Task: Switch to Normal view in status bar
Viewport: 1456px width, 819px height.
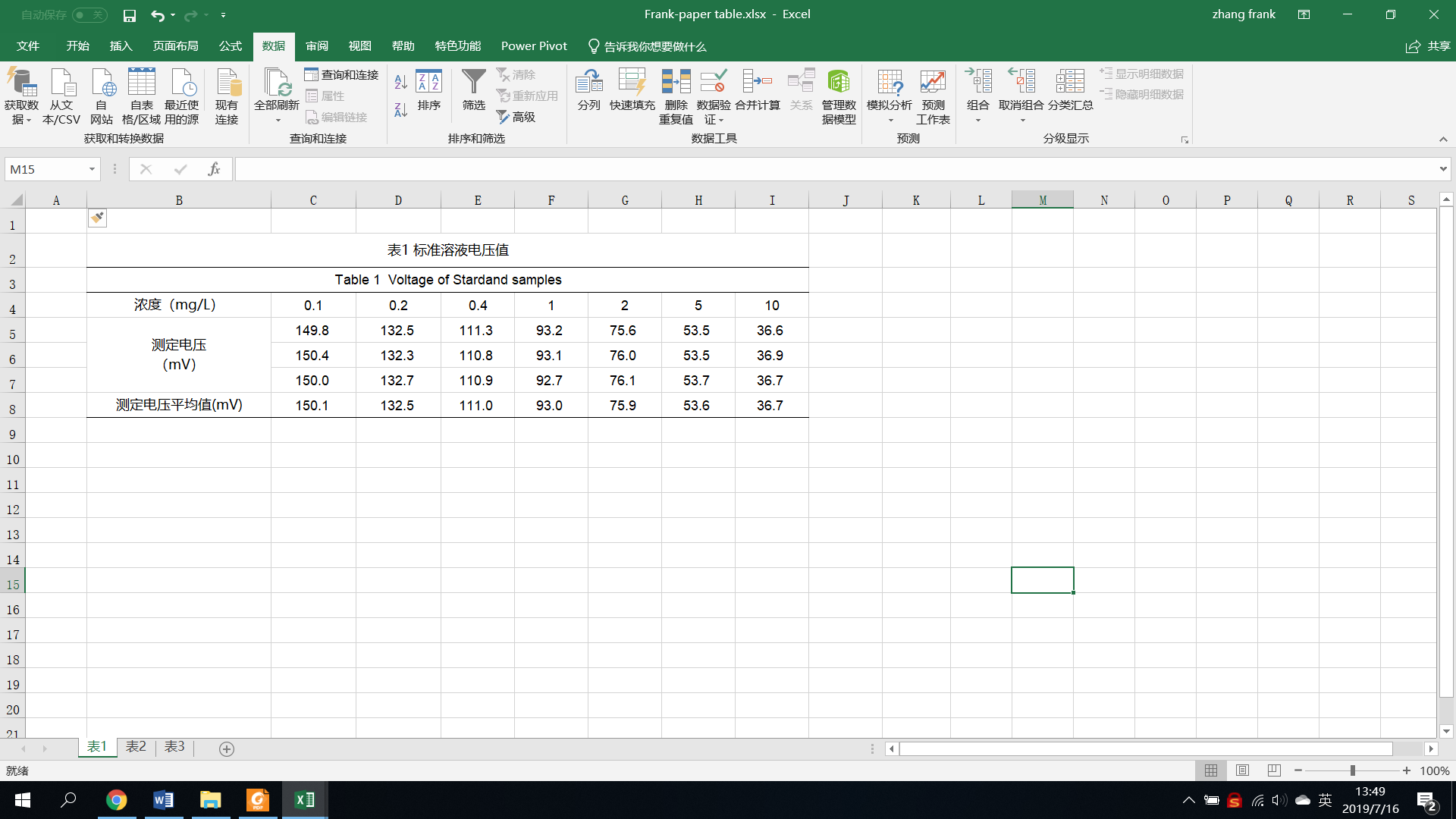Action: coord(1211,770)
